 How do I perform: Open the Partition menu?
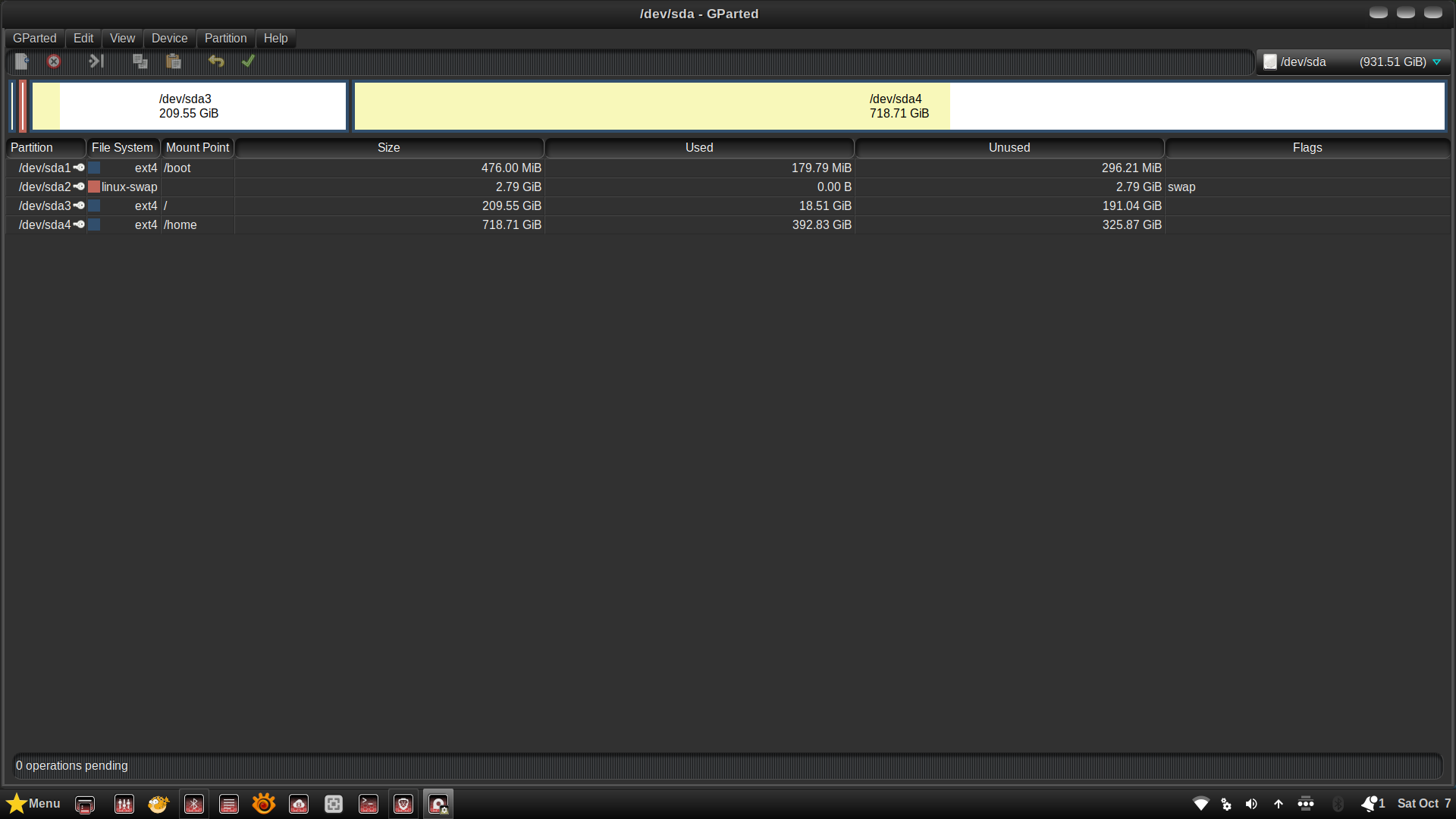[x=225, y=39]
